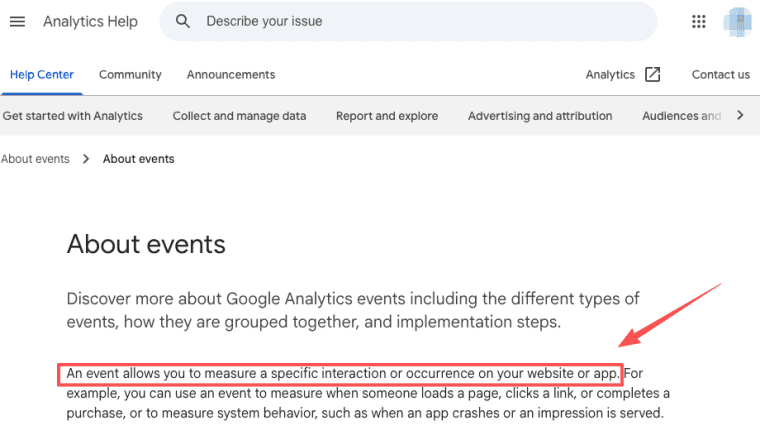
Task: Switch to the Community tab
Action: tap(130, 75)
